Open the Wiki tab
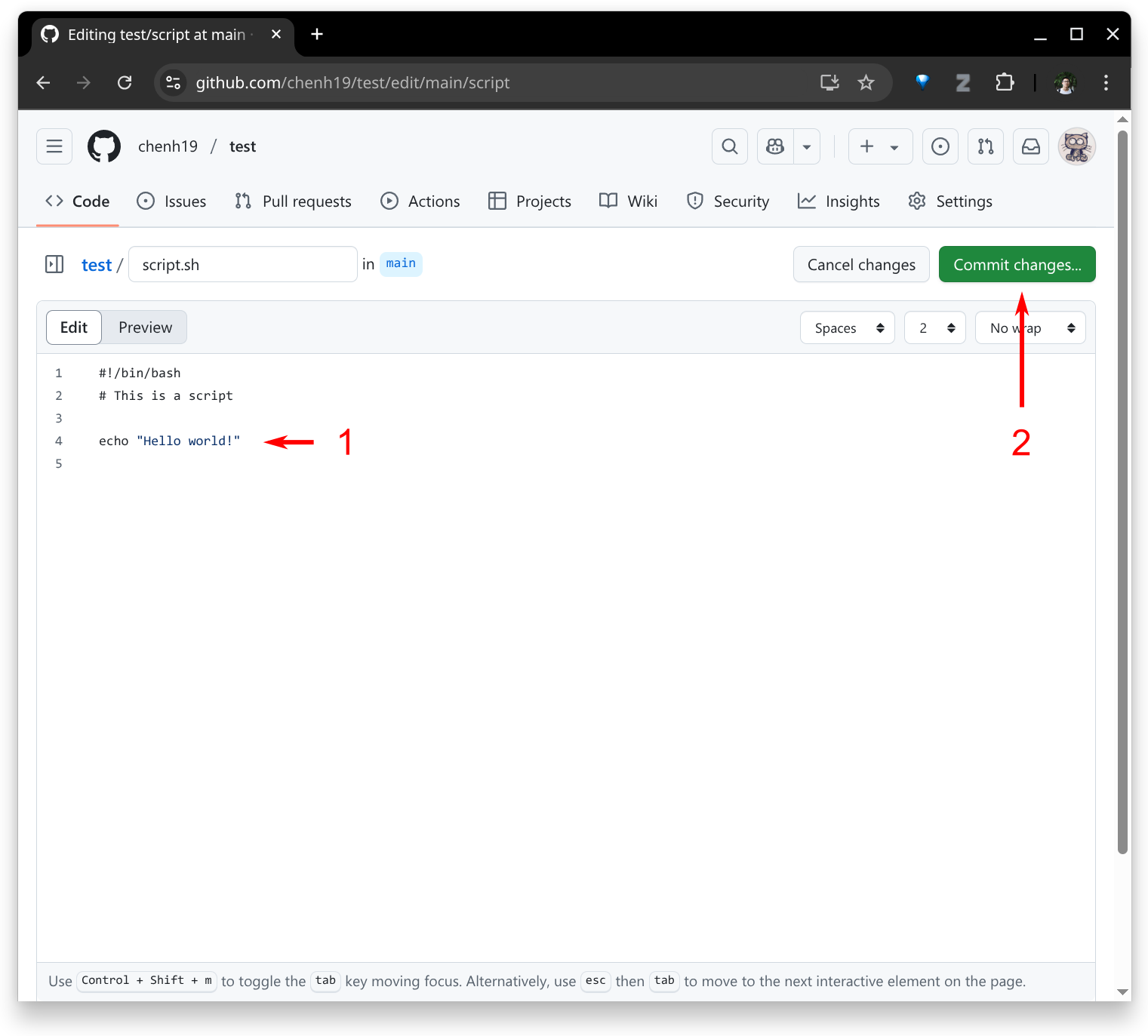 [x=629, y=201]
